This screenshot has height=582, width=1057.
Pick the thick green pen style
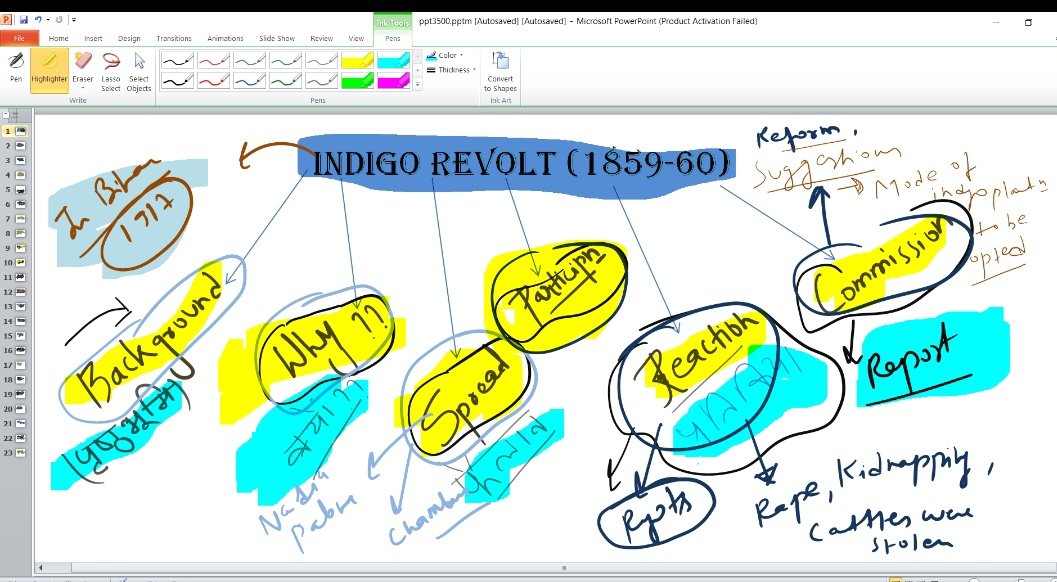point(285,81)
